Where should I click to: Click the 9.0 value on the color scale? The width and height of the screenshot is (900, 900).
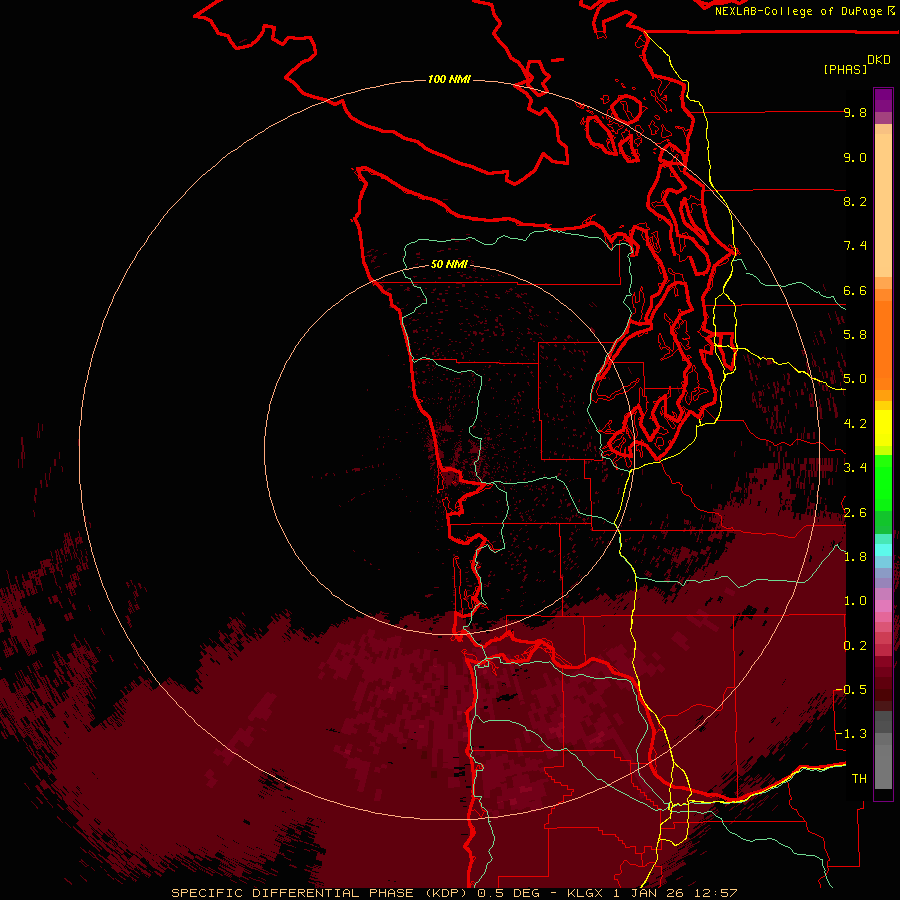(x=855, y=157)
